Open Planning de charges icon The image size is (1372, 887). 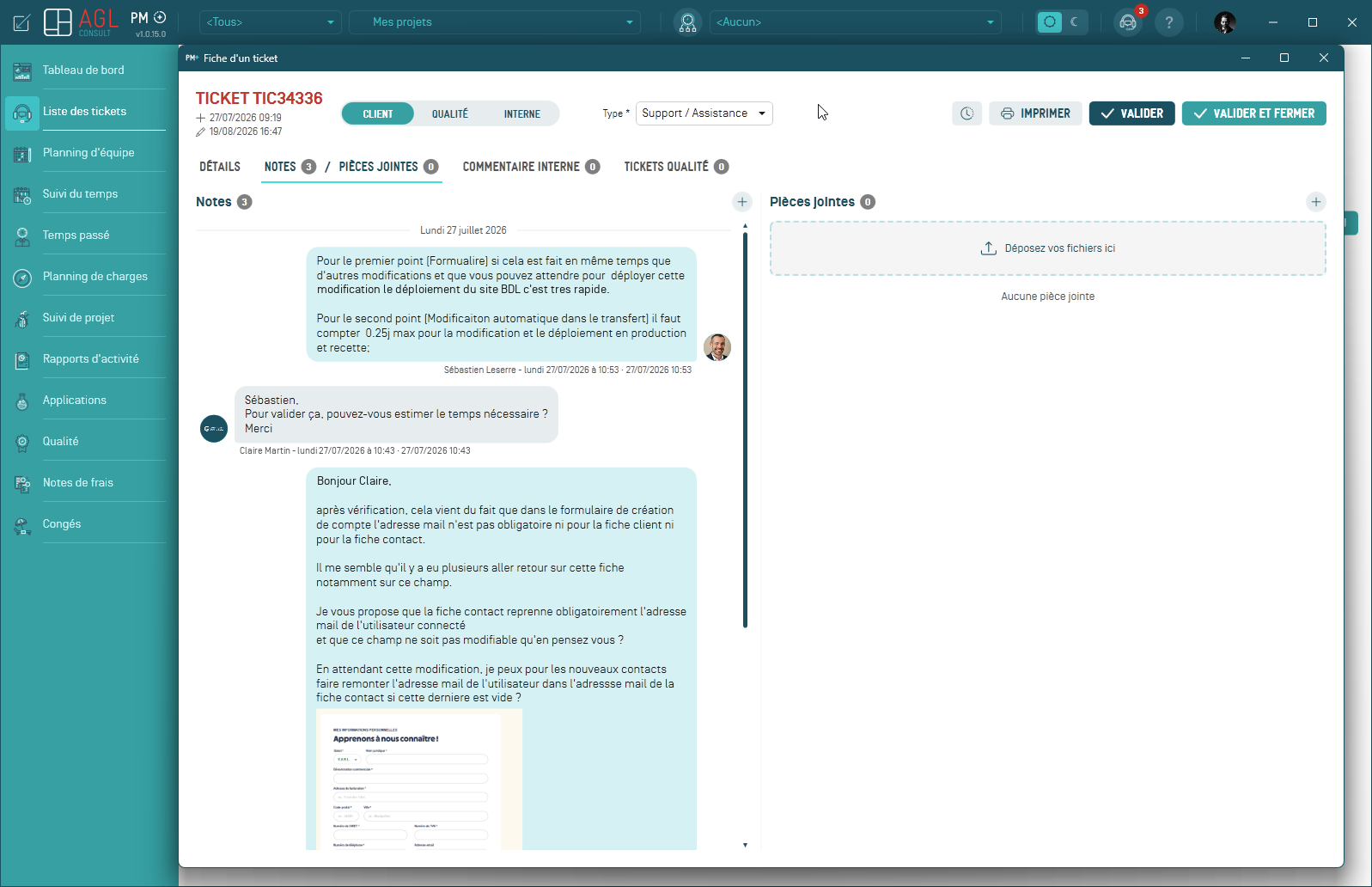tap(22, 278)
